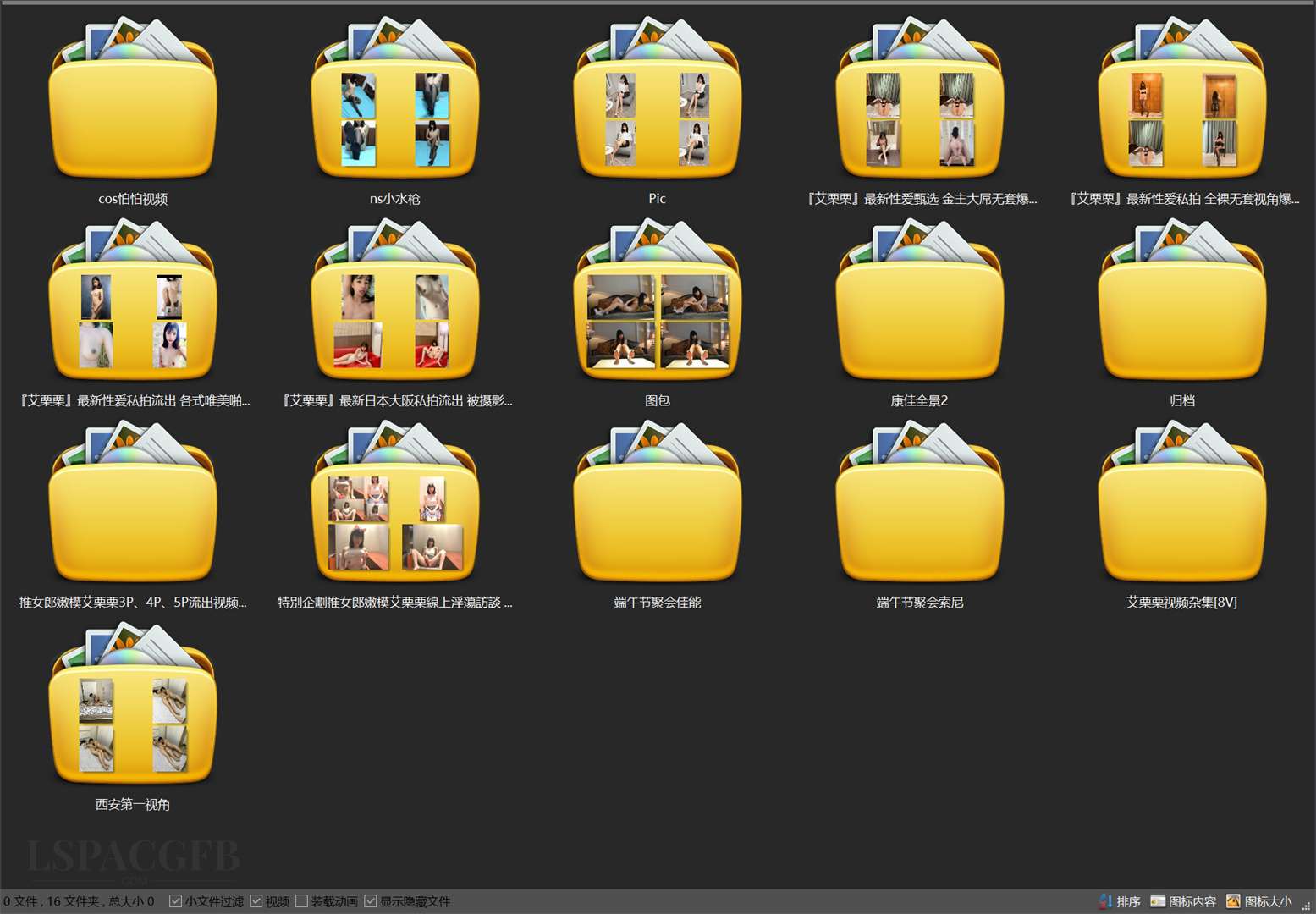This screenshot has width=1316, height=914.
Task: Click the 归档 folder name label
Action: [x=1181, y=400]
